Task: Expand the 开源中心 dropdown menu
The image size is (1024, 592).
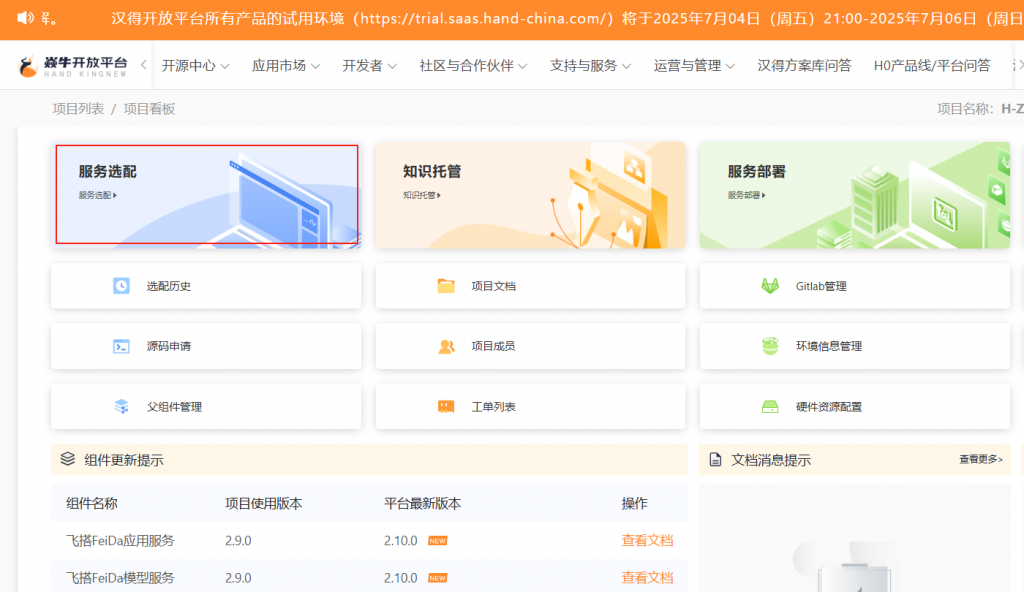Action: [x=195, y=66]
